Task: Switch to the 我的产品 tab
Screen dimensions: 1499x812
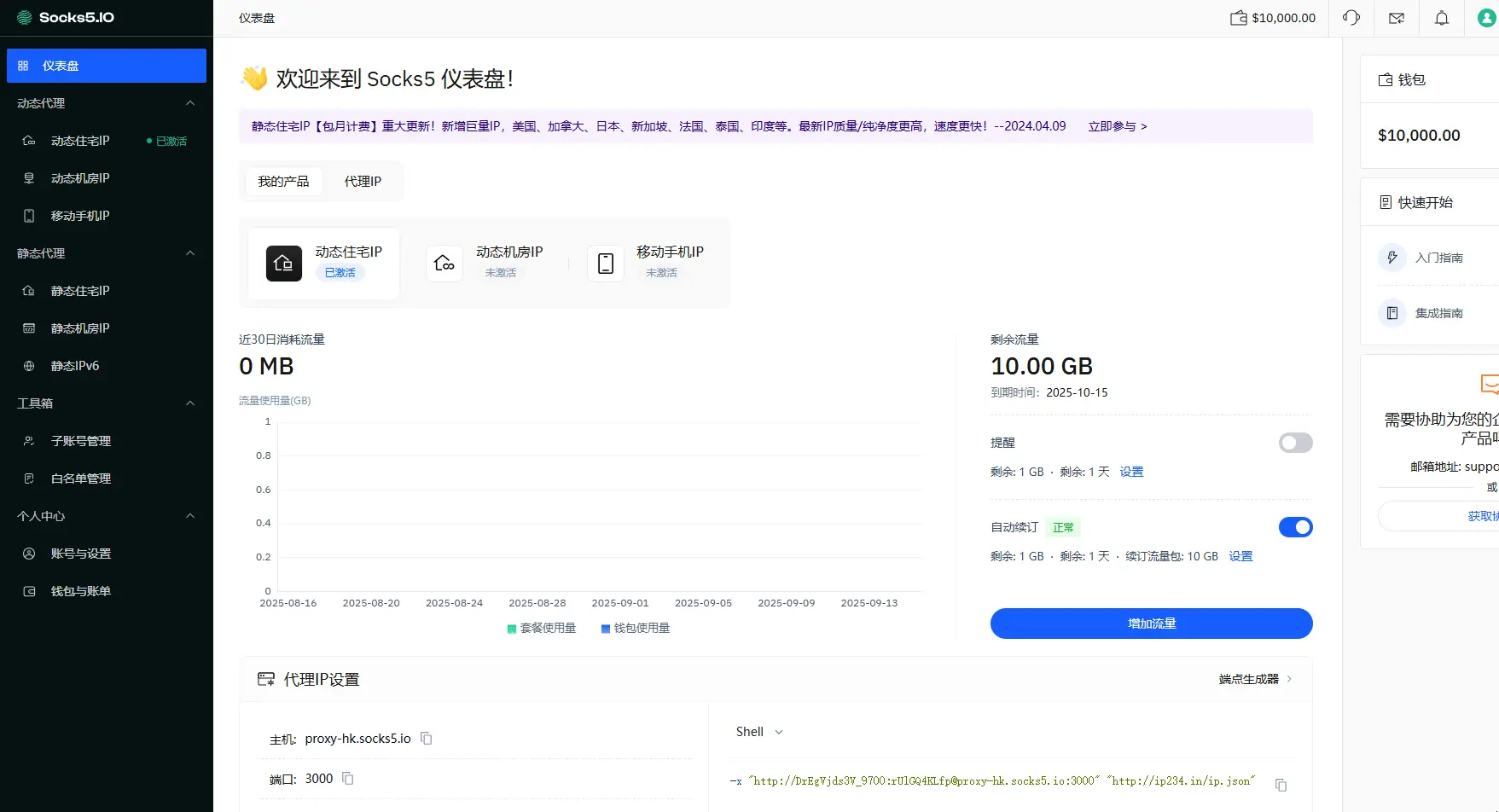Action: coord(283,182)
